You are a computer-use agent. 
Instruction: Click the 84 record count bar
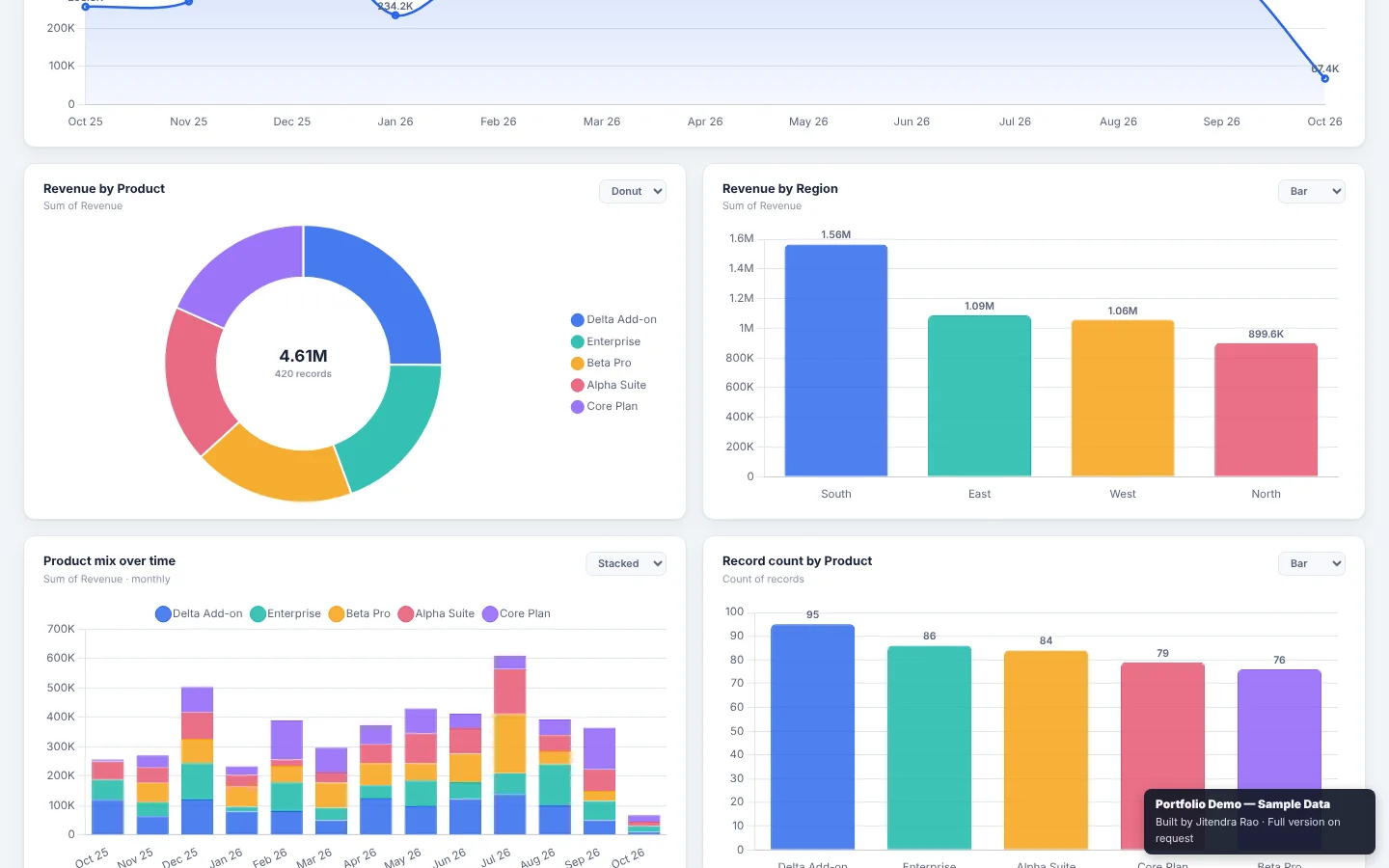pos(1046,750)
